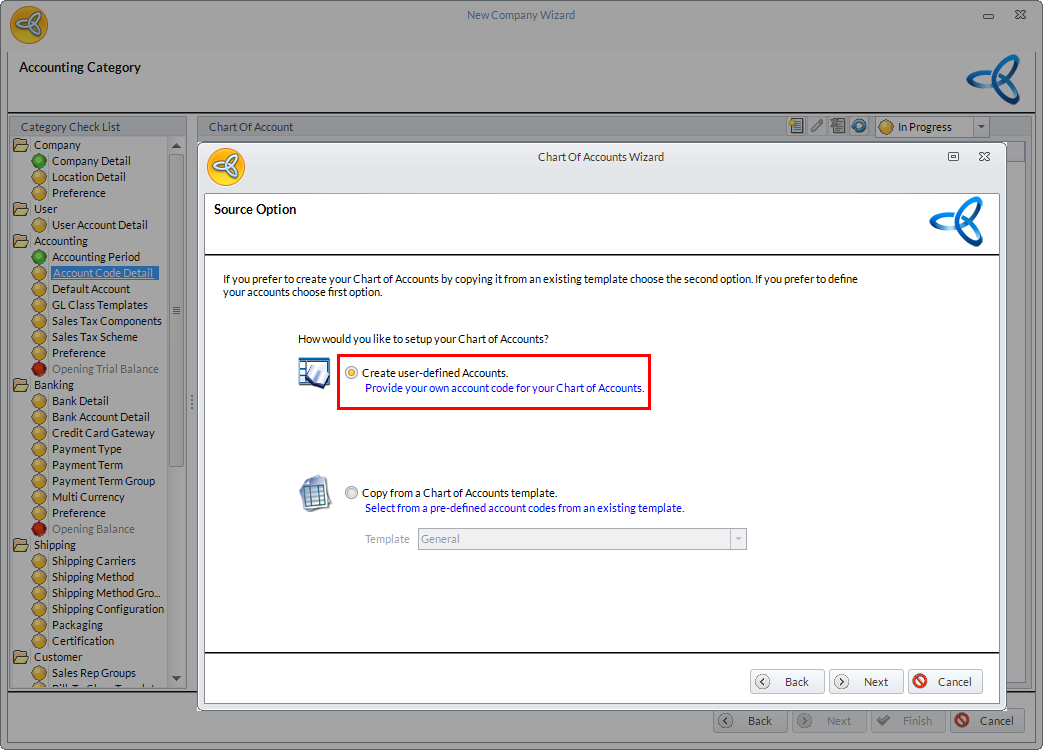Click orange status icon beside Credit Card Gateway
The width and height of the screenshot is (1043, 750).
pyautogui.click(x=39, y=433)
